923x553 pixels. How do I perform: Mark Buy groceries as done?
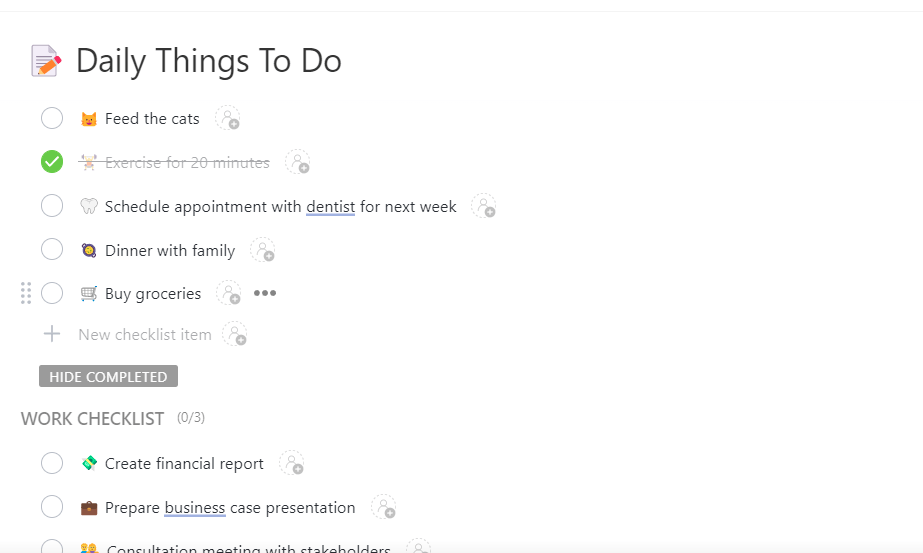coord(52,294)
